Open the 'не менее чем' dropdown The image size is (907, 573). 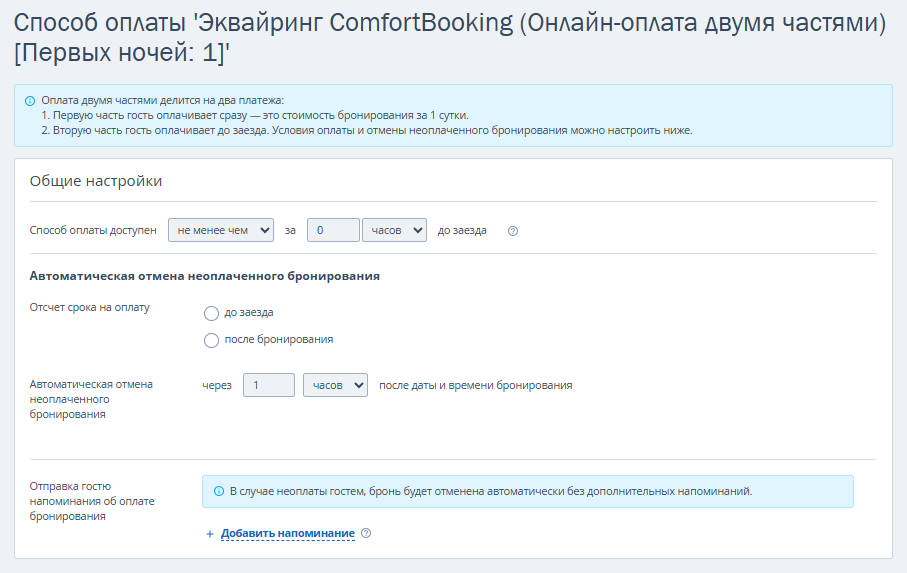coord(221,230)
